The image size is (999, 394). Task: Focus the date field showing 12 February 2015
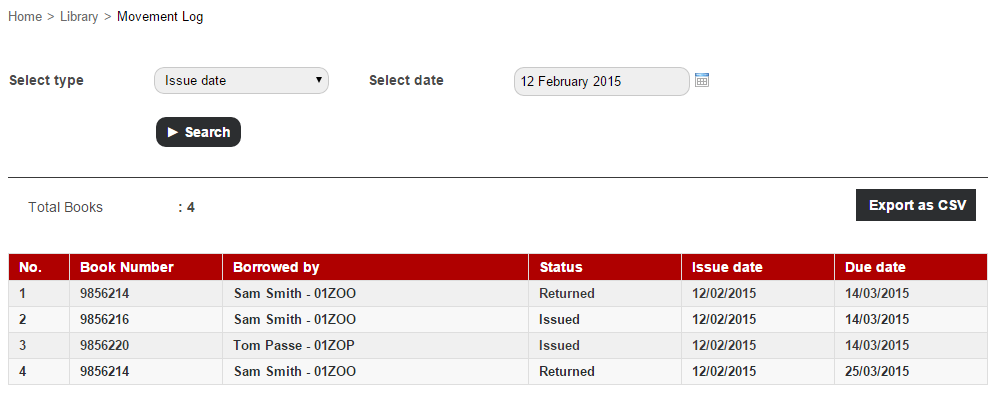pyautogui.click(x=601, y=82)
